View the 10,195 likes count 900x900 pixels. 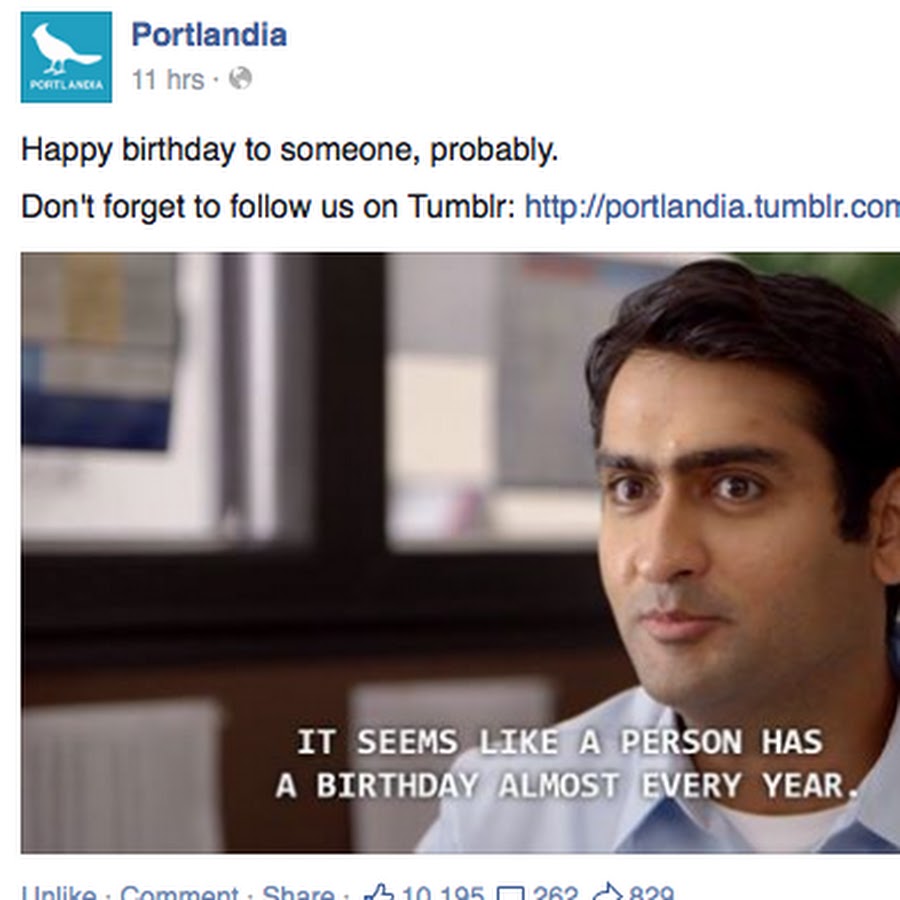[441, 892]
